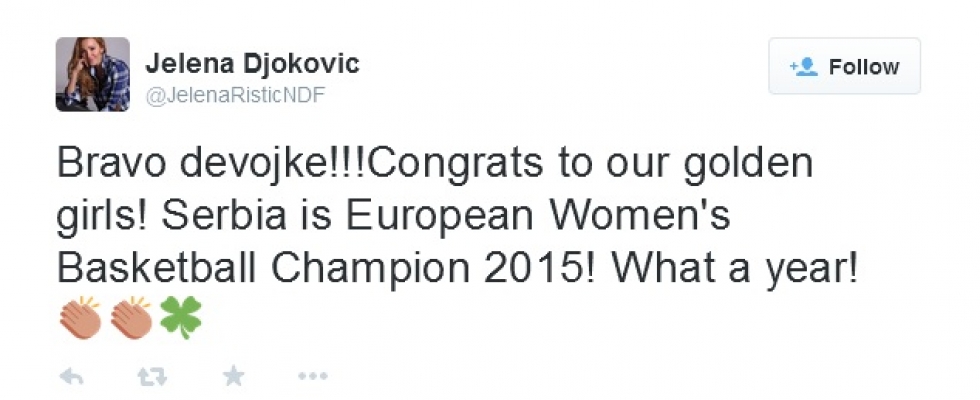Click the Follow button

pyautogui.click(x=844, y=67)
